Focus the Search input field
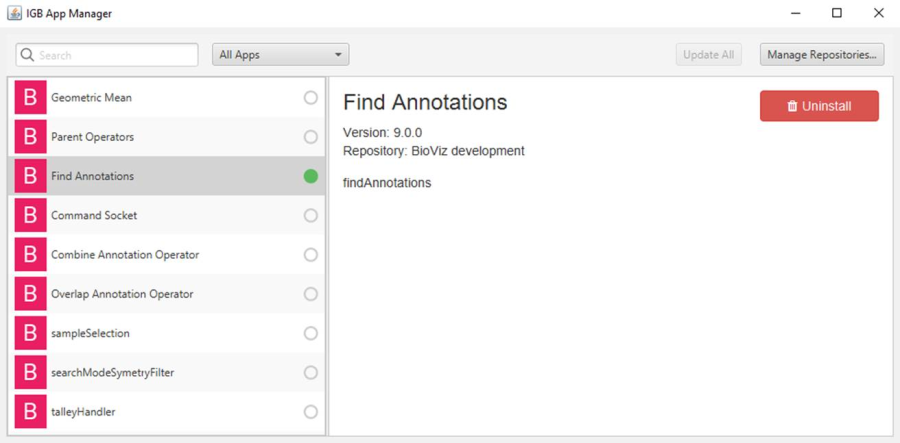 pyautogui.click(x=107, y=55)
